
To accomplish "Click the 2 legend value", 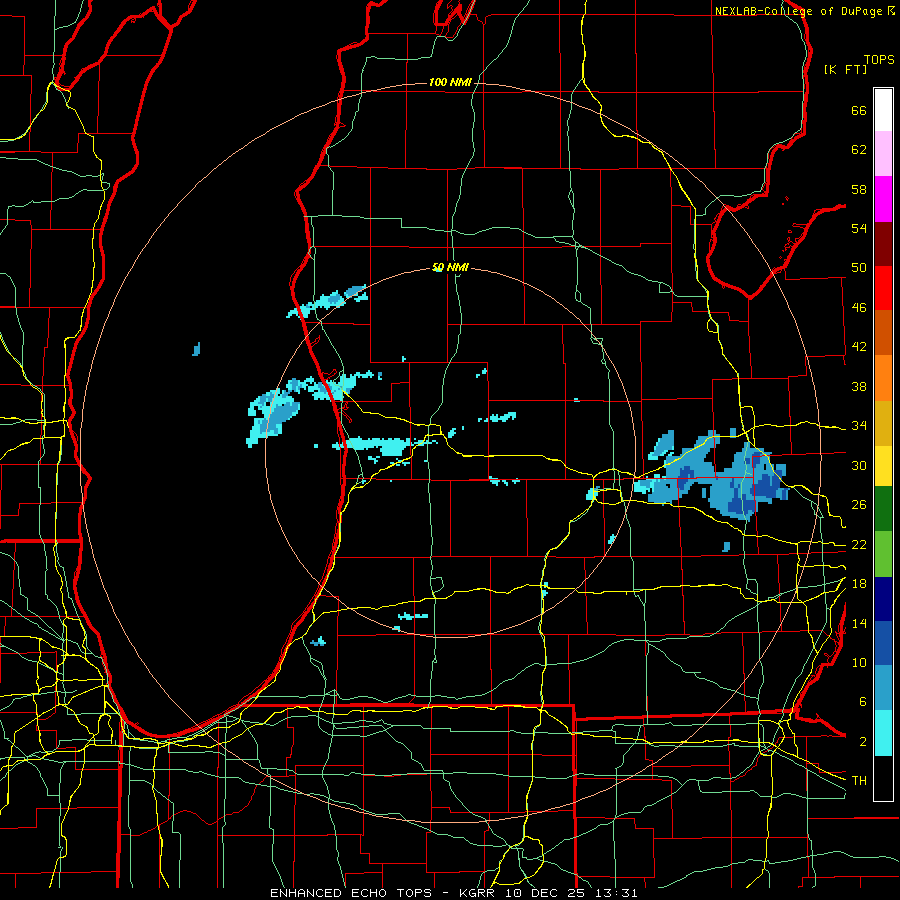I will 862,742.
